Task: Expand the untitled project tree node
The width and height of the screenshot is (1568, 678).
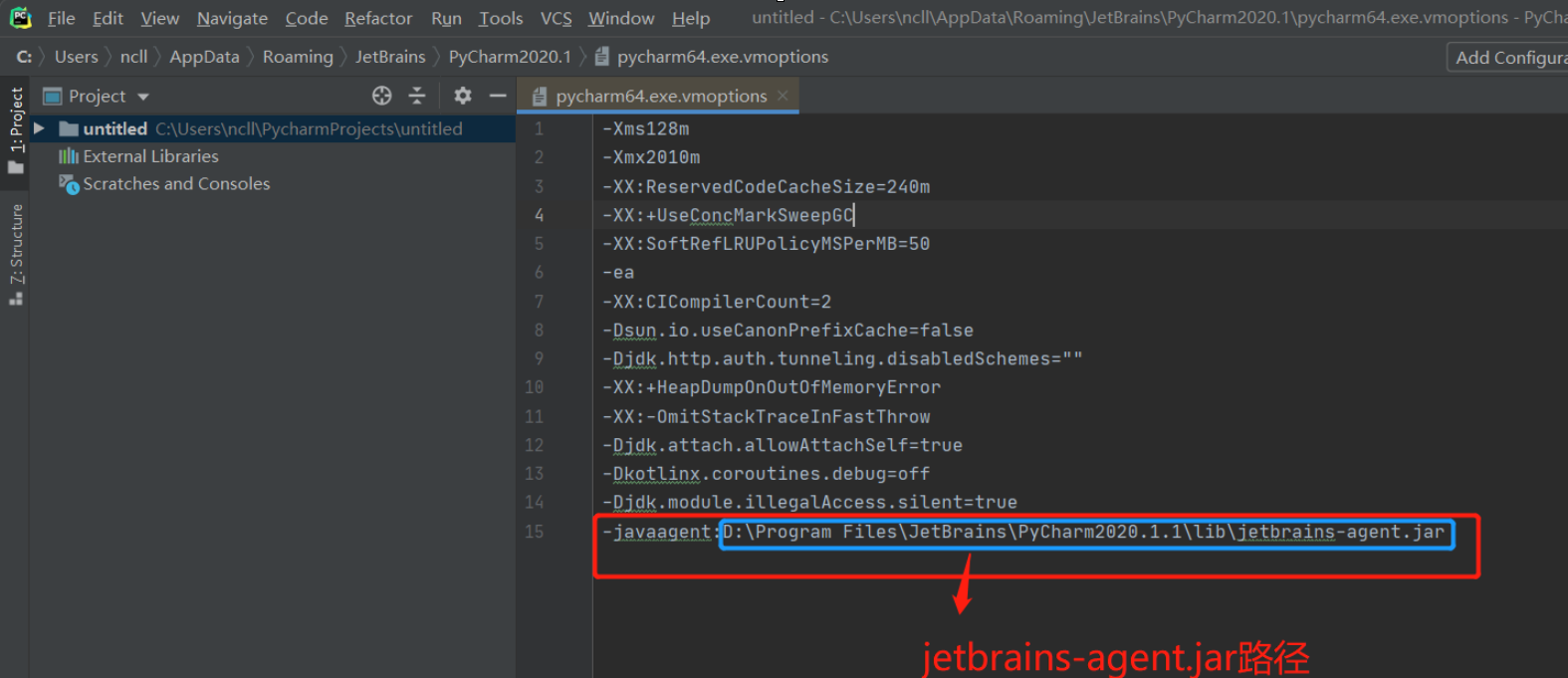Action: 39,128
